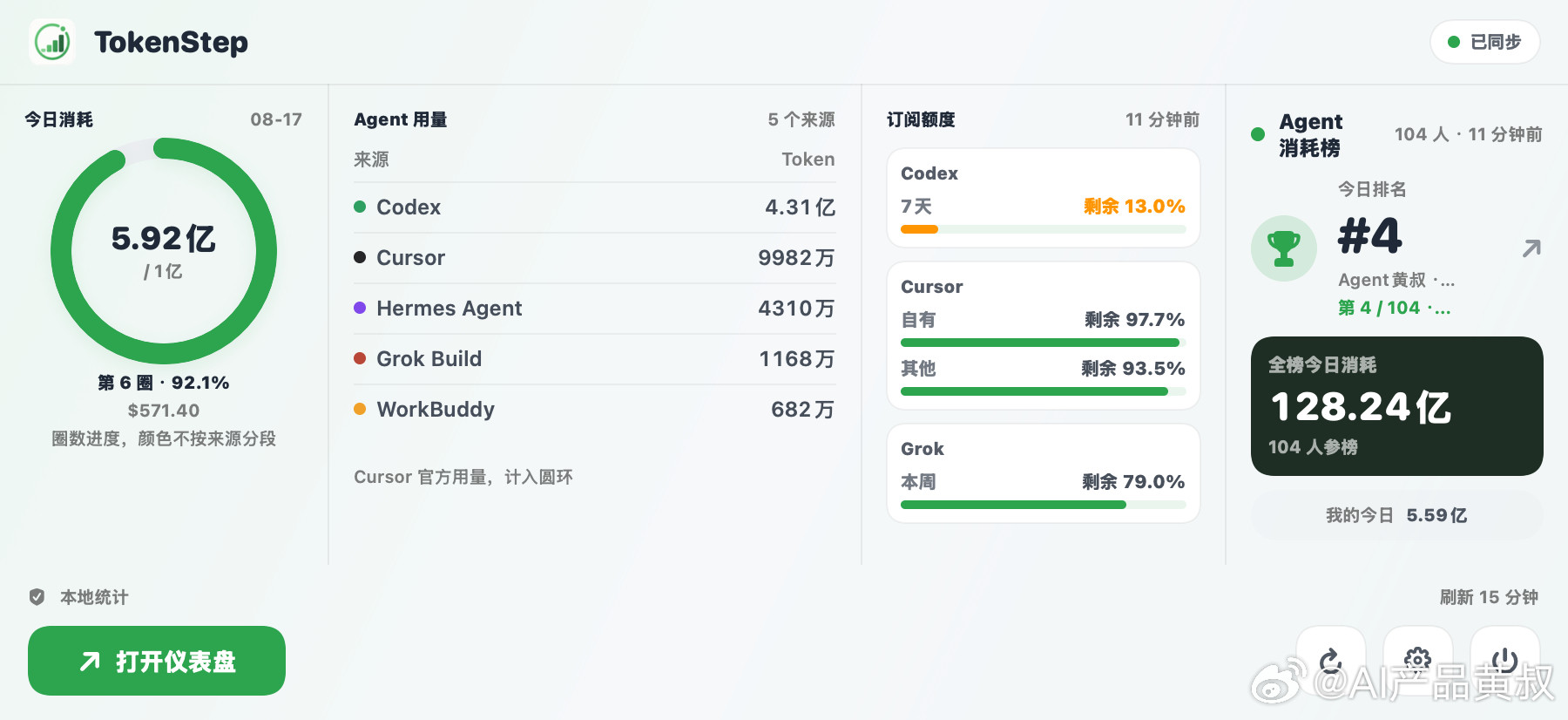Click Grok 本周 remaining progress bar

1044,505
